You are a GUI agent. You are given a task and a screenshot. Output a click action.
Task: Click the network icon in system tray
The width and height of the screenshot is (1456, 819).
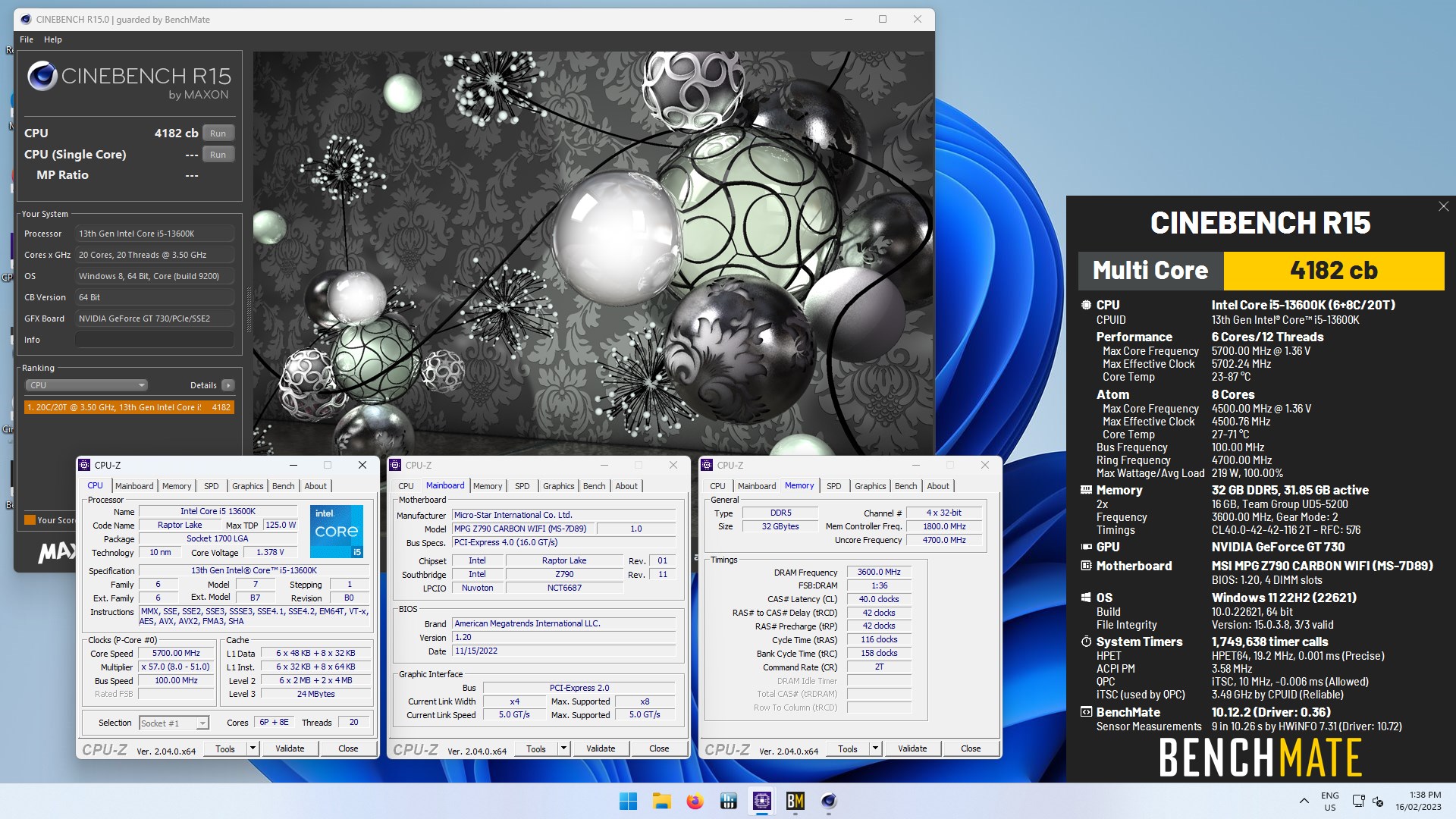click(1358, 801)
